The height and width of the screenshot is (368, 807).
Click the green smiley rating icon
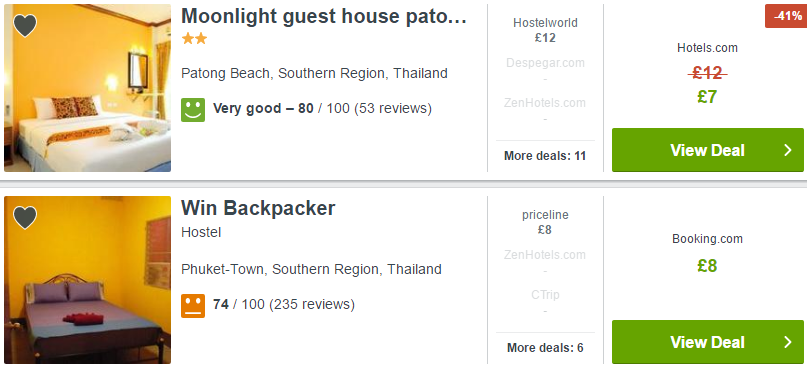pyautogui.click(x=193, y=110)
